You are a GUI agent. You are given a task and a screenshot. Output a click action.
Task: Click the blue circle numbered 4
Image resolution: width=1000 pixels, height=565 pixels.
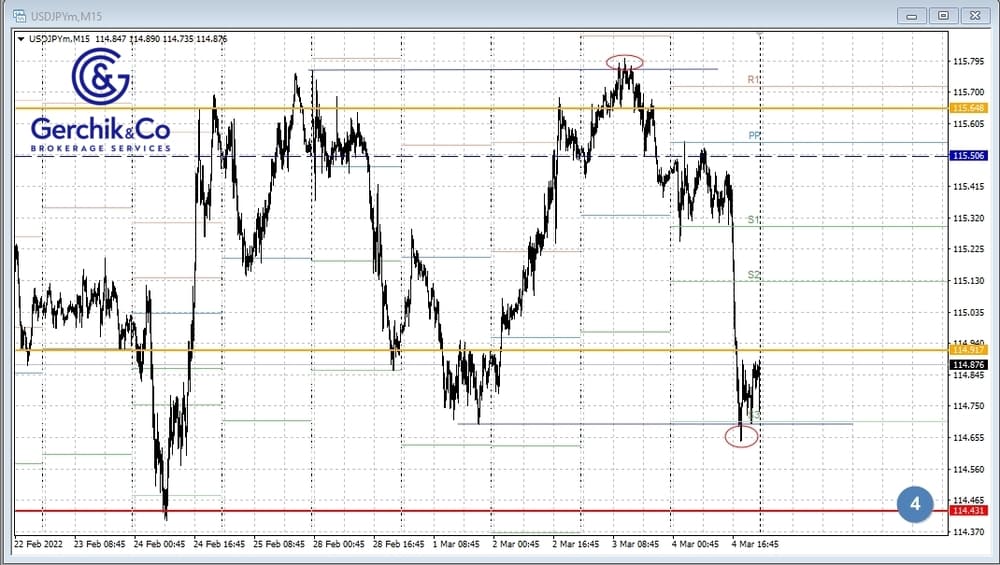(914, 504)
